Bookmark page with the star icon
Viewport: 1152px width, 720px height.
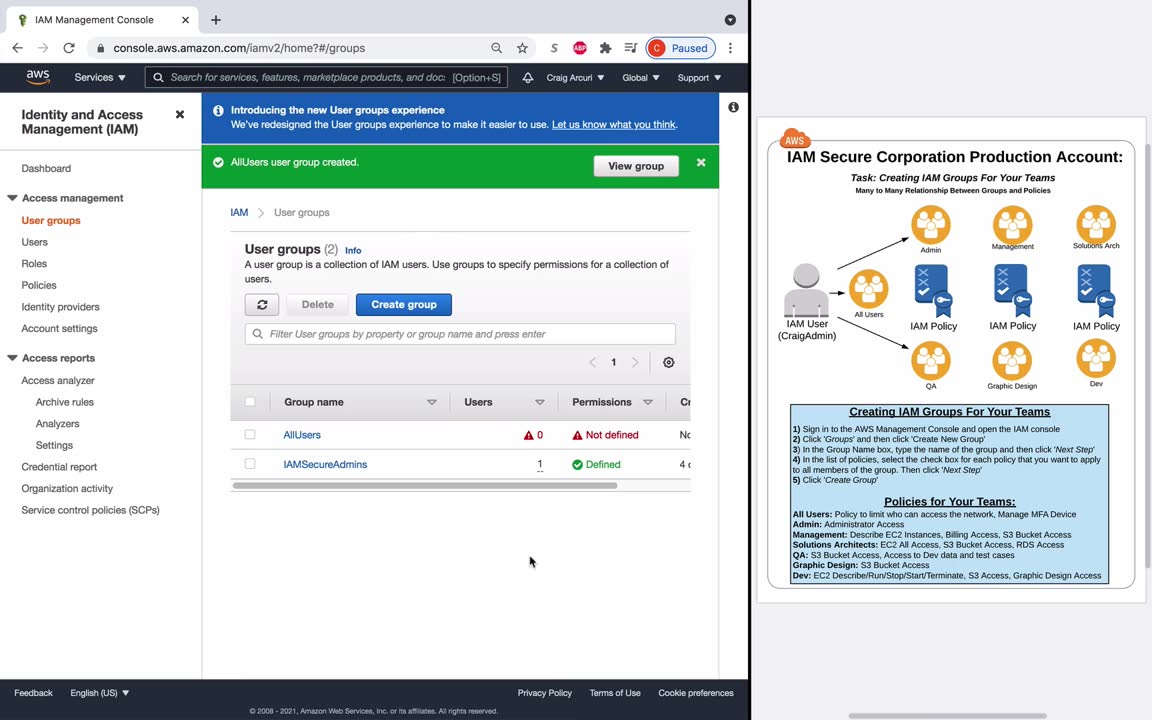(x=522, y=48)
